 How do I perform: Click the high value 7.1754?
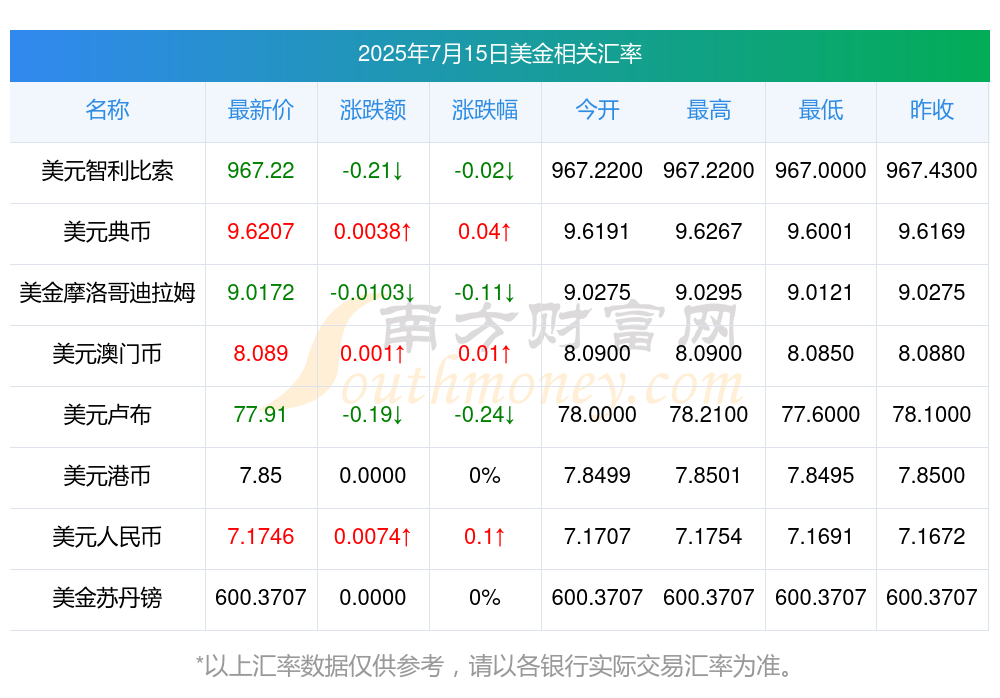click(709, 537)
